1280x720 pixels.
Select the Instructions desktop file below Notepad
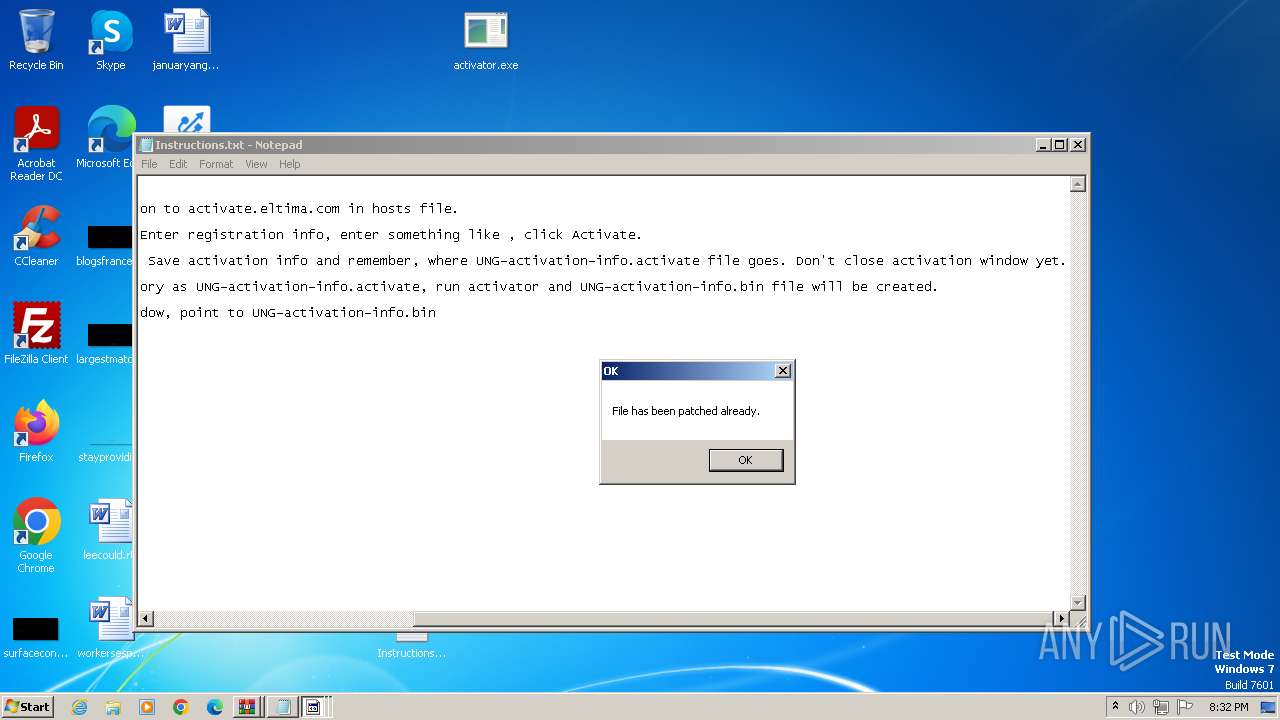(411, 645)
